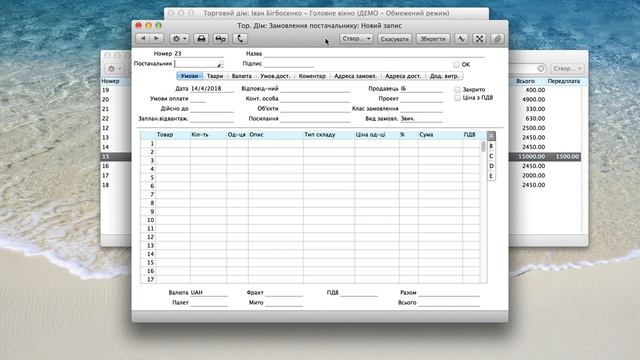Click the Скасувати button
The height and width of the screenshot is (360, 640).
point(394,39)
